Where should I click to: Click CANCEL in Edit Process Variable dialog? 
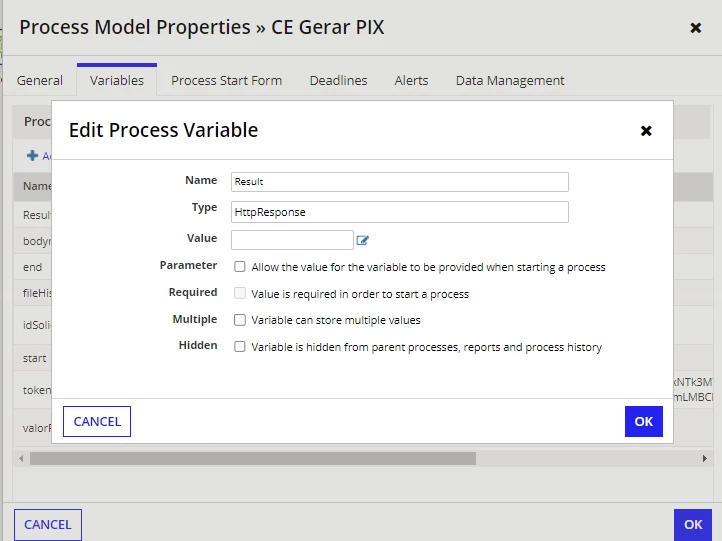pyautogui.click(x=97, y=421)
